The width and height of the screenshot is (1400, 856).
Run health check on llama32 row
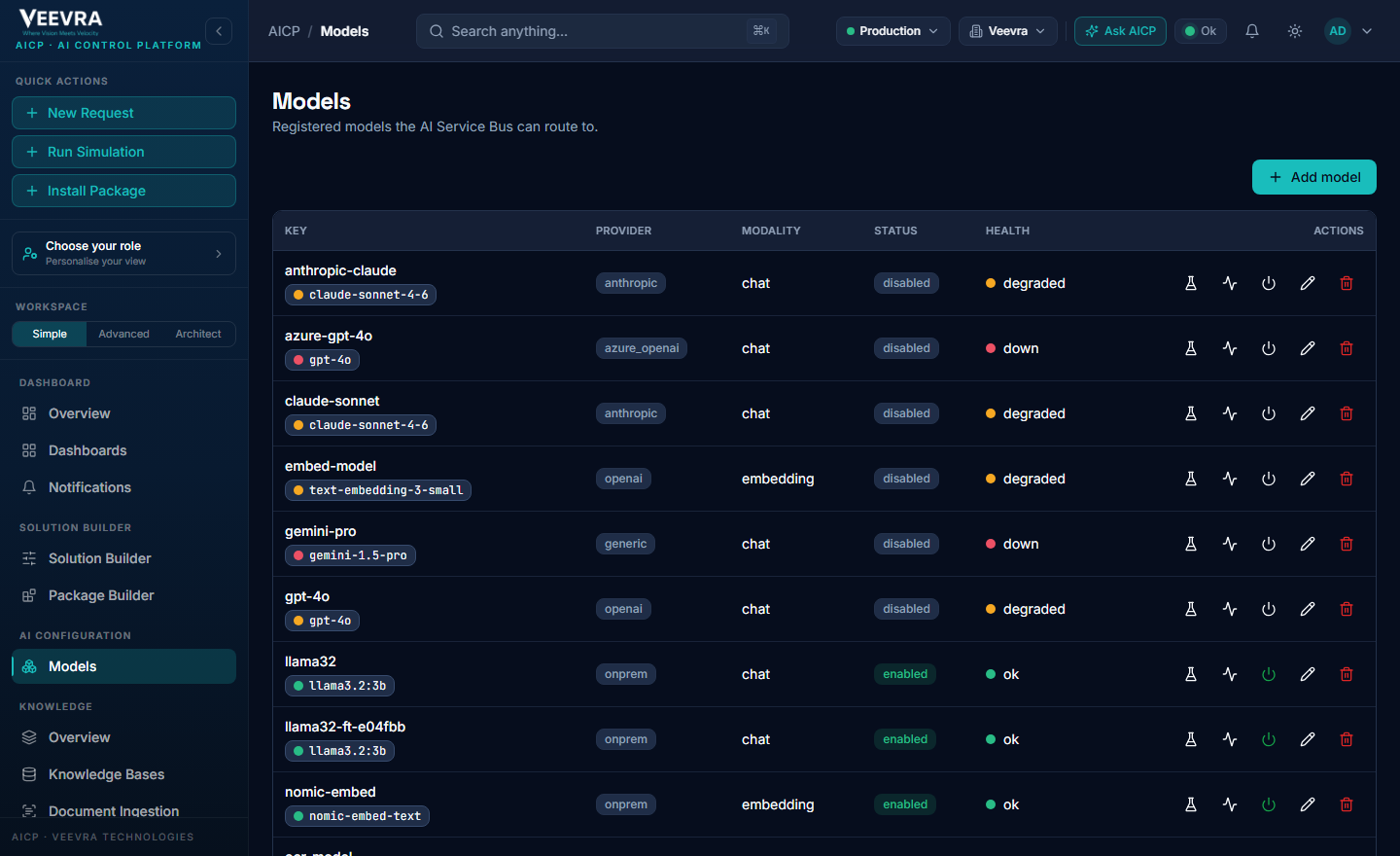1230,674
